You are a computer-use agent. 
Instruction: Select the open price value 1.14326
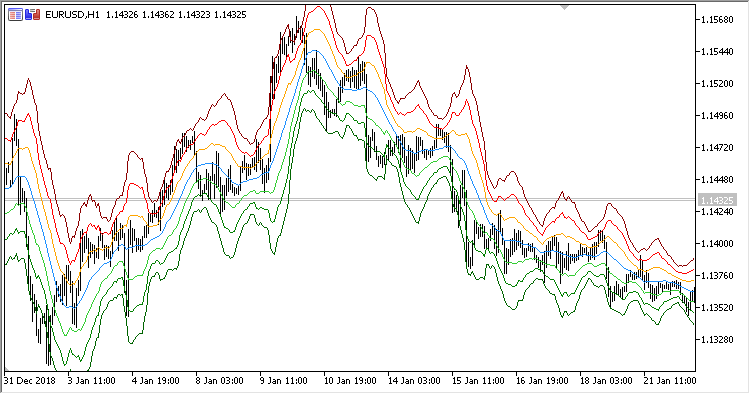[x=122, y=15]
